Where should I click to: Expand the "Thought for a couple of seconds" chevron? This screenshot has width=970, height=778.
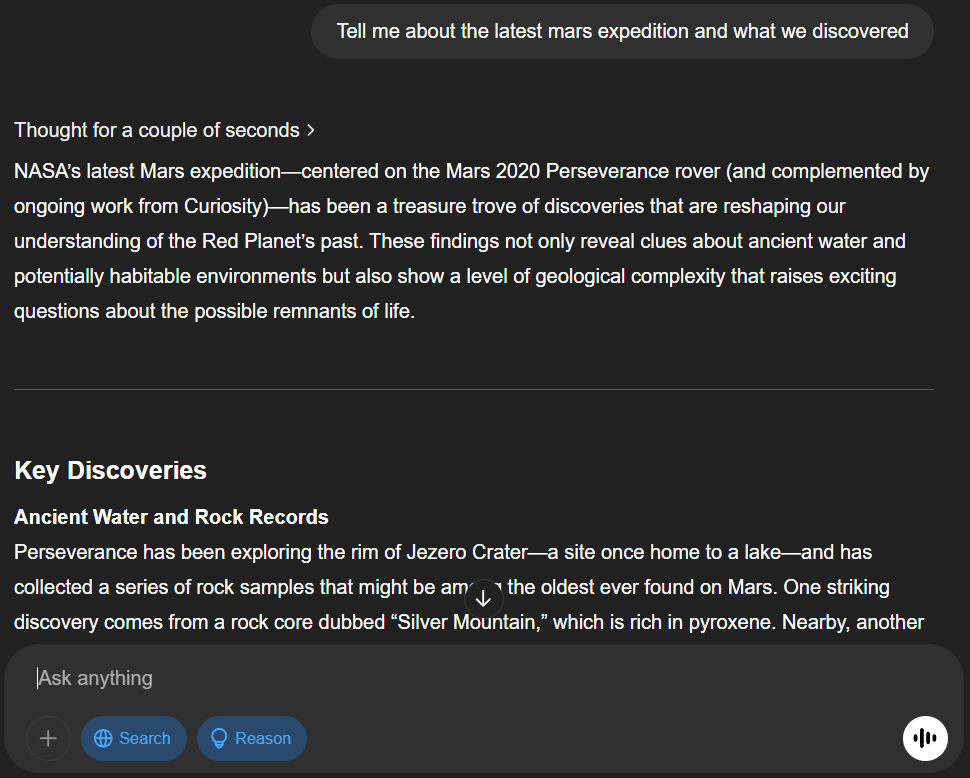click(311, 131)
